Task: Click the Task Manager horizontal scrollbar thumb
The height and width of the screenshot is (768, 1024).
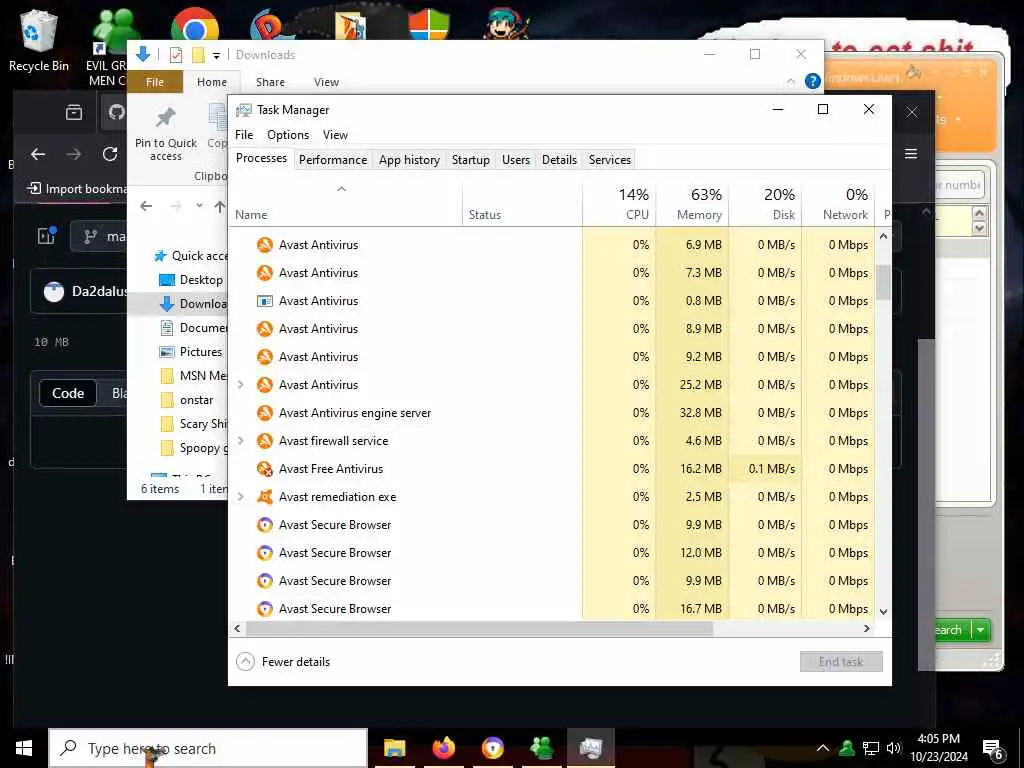Action: click(479, 629)
